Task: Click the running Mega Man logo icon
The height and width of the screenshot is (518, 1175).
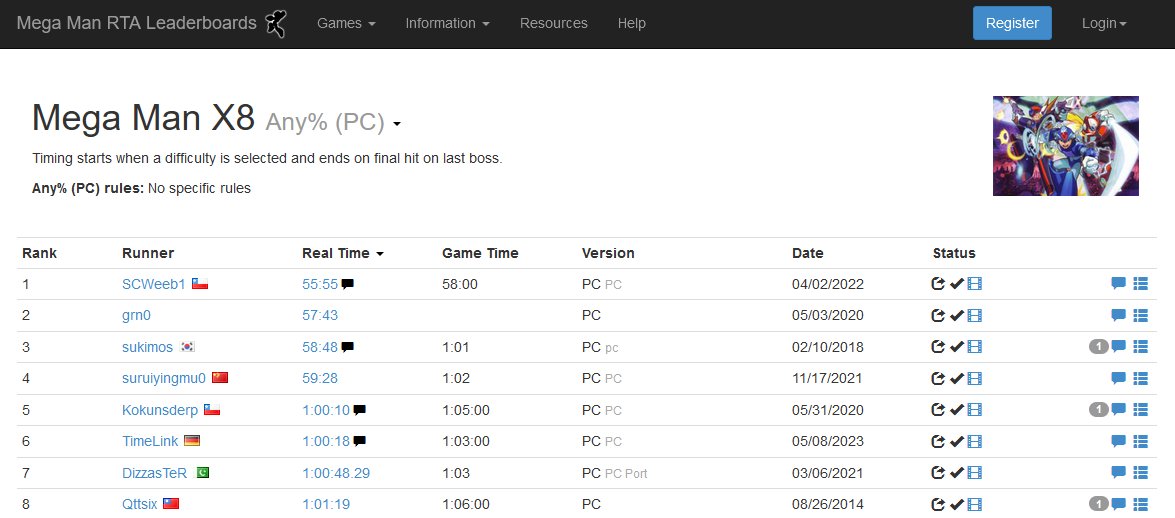Action: point(277,24)
